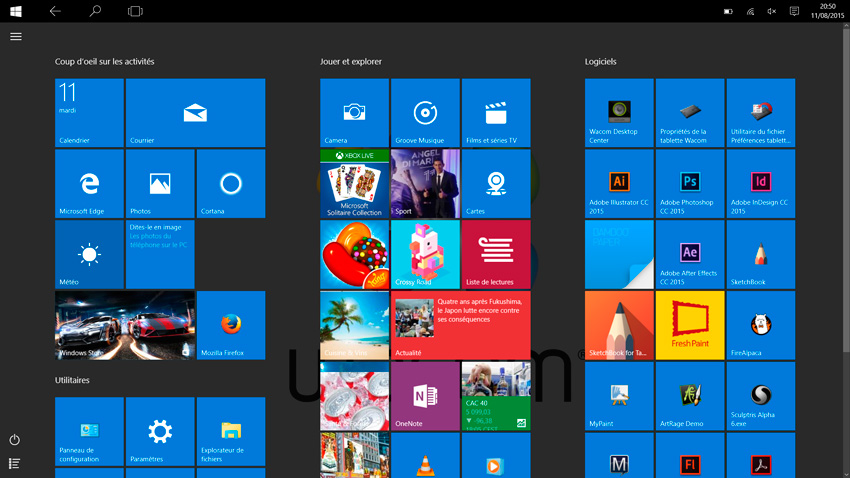
Task: Launch Adobe Illustrator CC 2015
Action: 620,184
